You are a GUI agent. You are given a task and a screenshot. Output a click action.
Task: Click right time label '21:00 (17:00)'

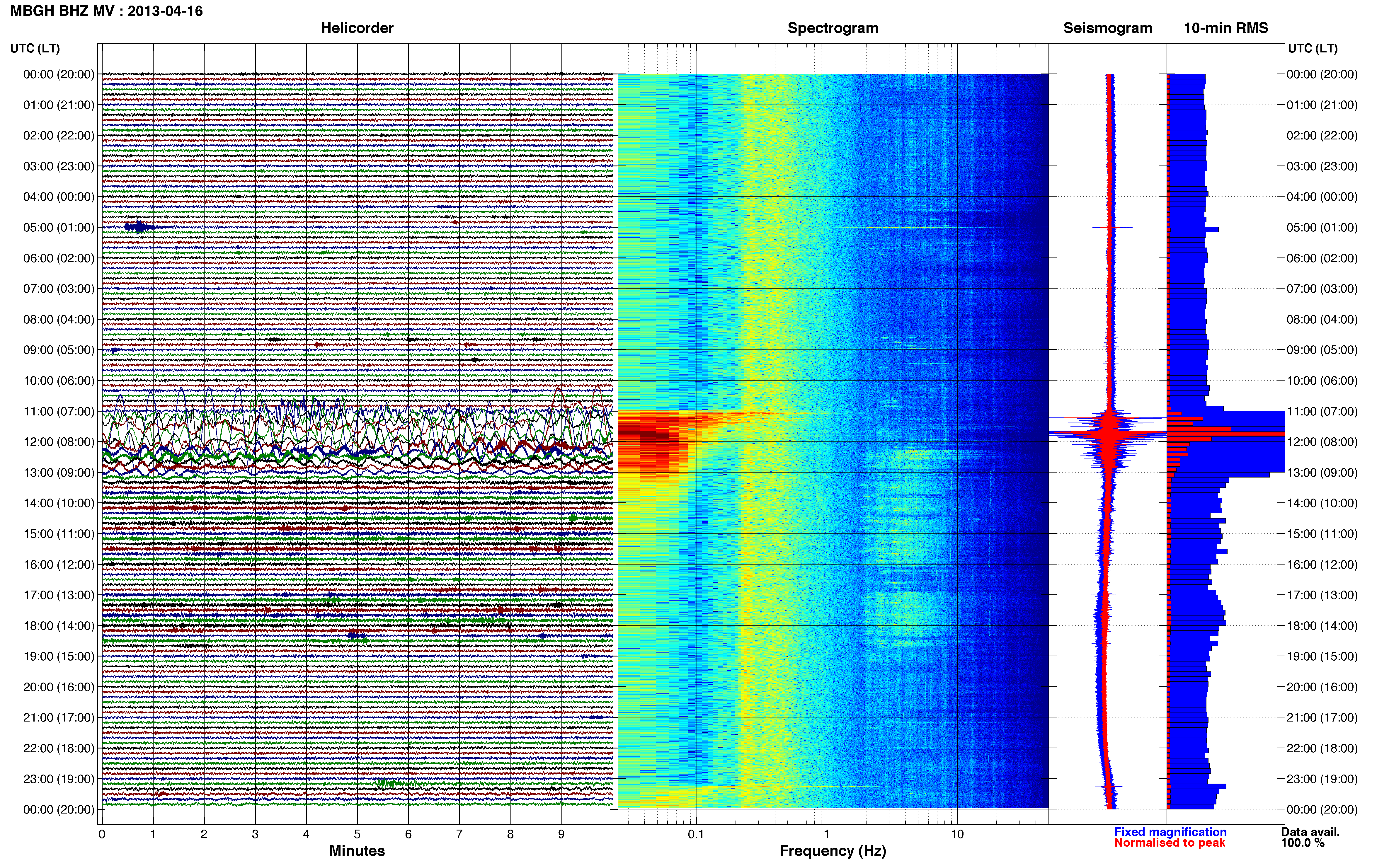pyautogui.click(x=1322, y=718)
